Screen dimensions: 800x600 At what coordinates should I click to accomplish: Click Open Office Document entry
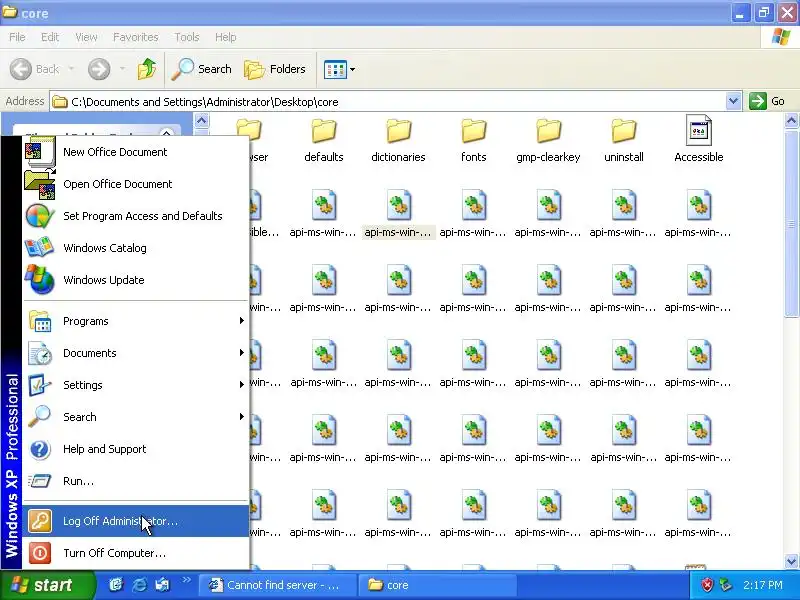136,184
